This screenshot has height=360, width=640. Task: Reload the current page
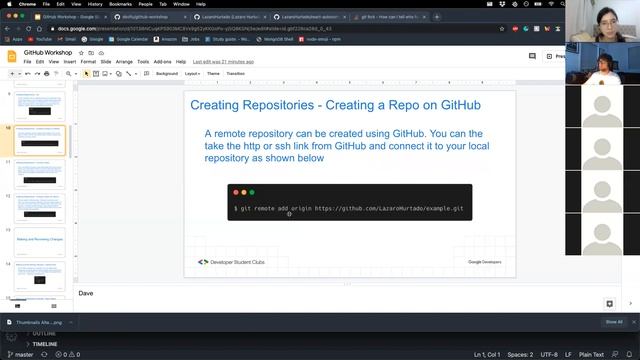click(x=29, y=29)
